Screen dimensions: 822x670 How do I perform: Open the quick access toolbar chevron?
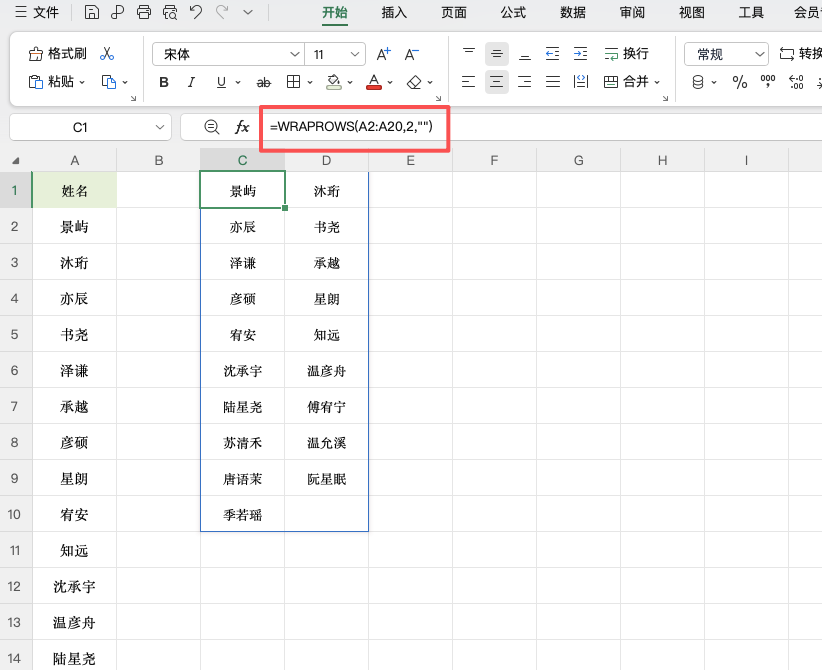pos(248,12)
